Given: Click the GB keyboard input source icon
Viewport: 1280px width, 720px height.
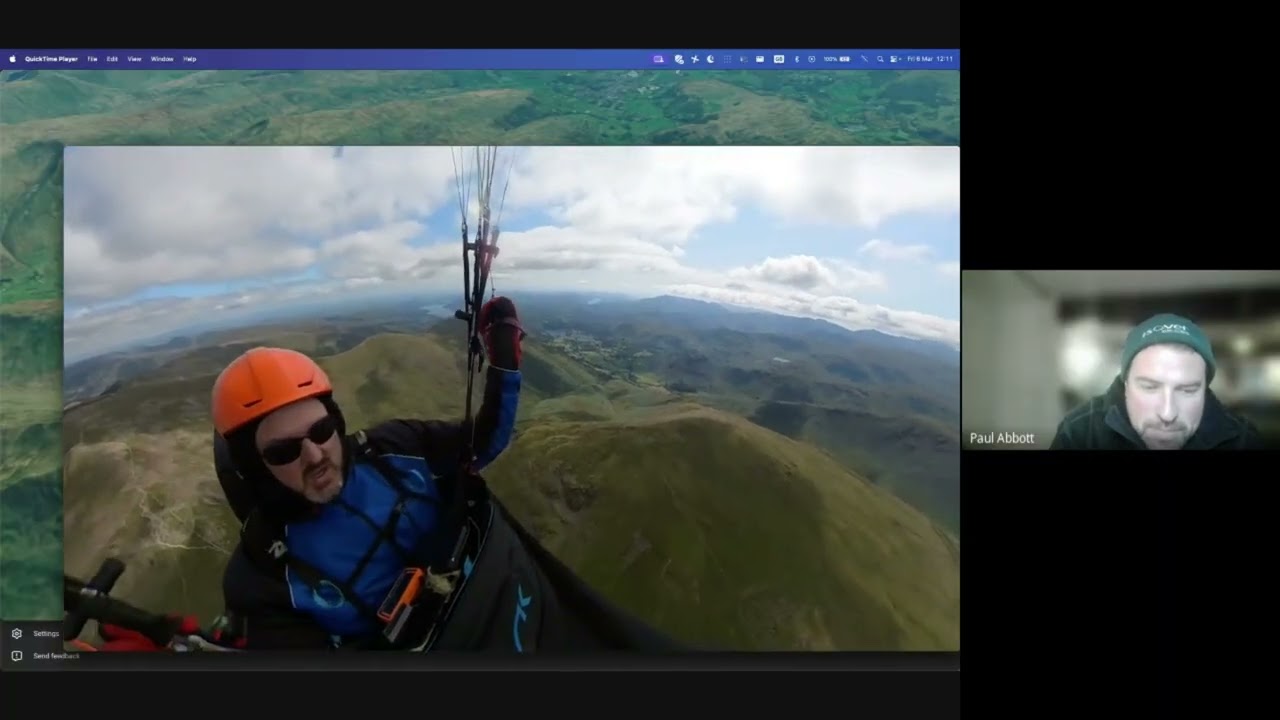Looking at the screenshot, I should (x=779, y=59).
